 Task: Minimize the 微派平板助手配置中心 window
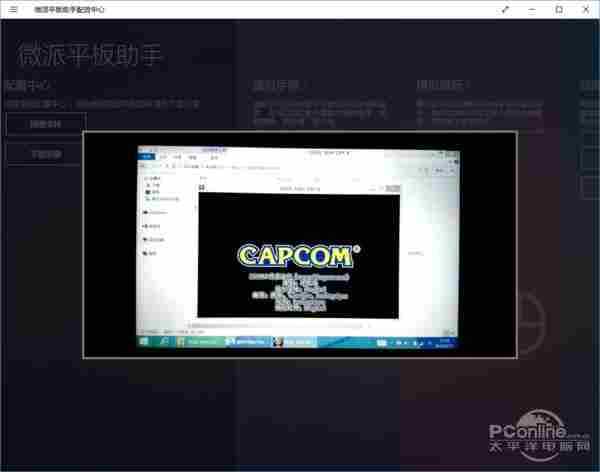coord(532,9)
